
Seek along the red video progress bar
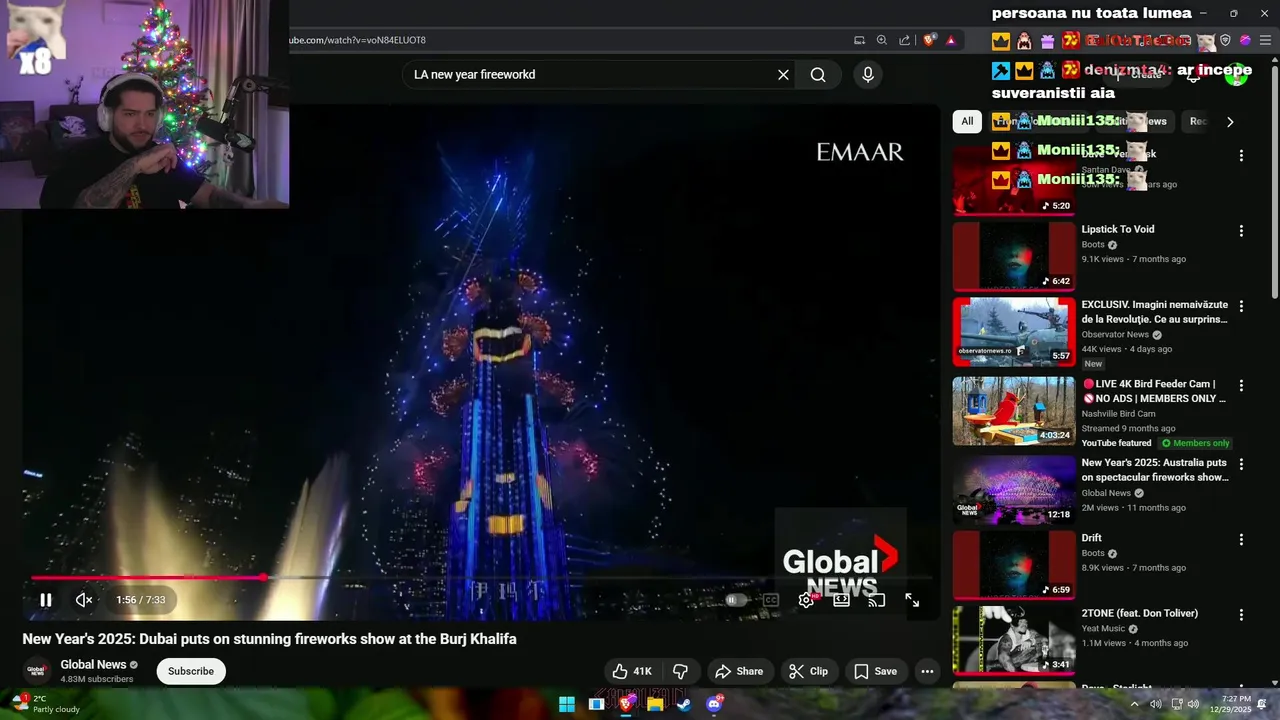(481, 577)
